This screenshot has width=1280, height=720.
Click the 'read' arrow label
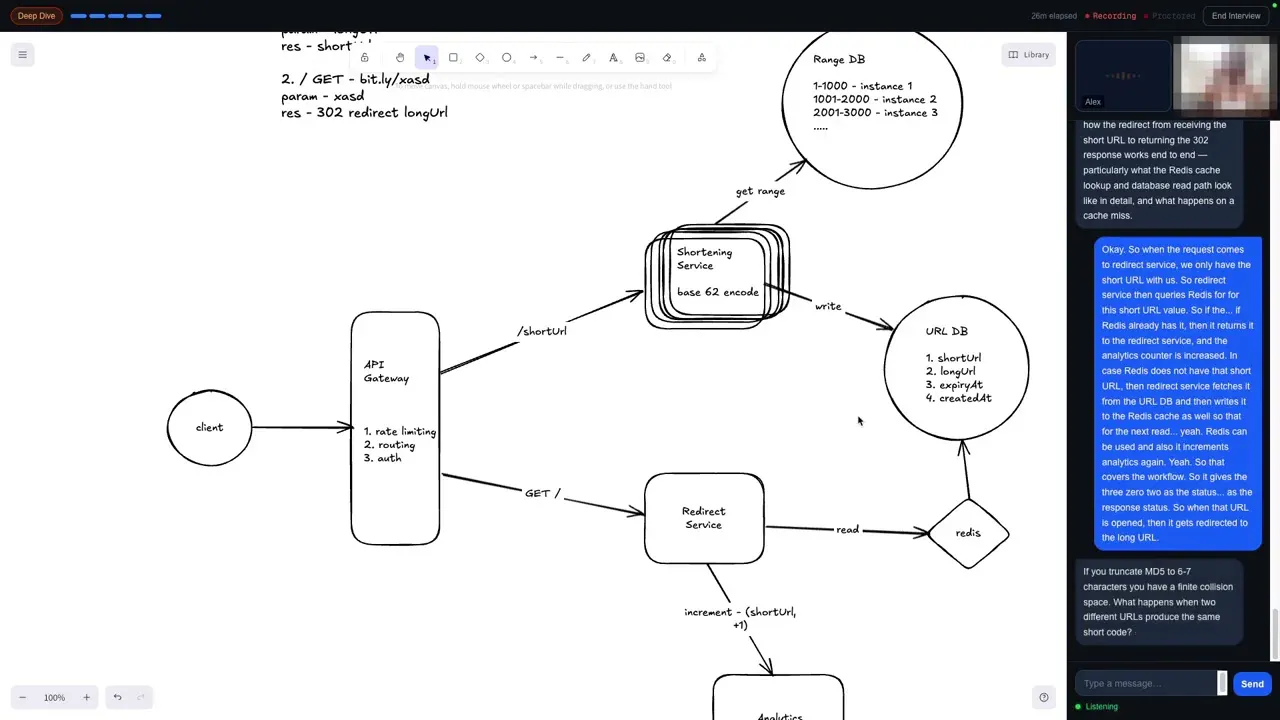847,529
